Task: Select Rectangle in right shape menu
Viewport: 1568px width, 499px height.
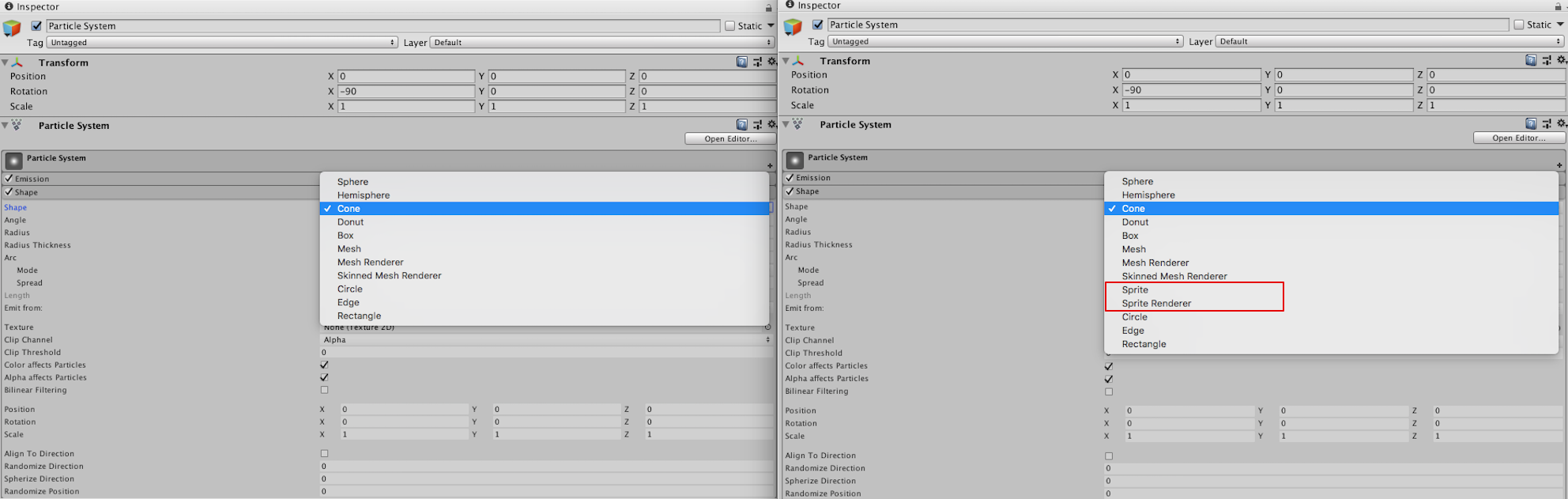Action: 1331,344
